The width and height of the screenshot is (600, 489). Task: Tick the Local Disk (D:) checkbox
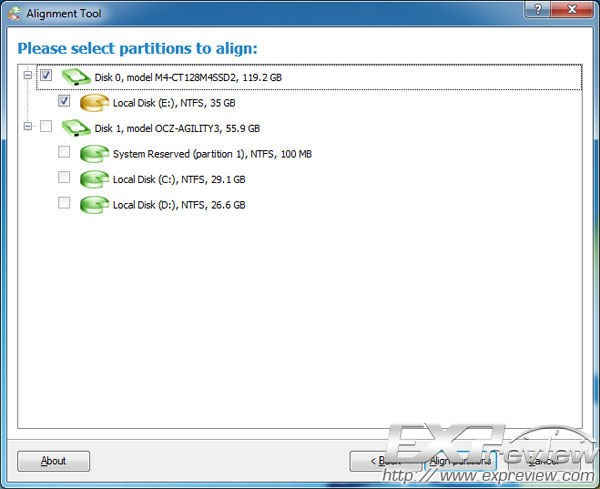pos(64,203)
